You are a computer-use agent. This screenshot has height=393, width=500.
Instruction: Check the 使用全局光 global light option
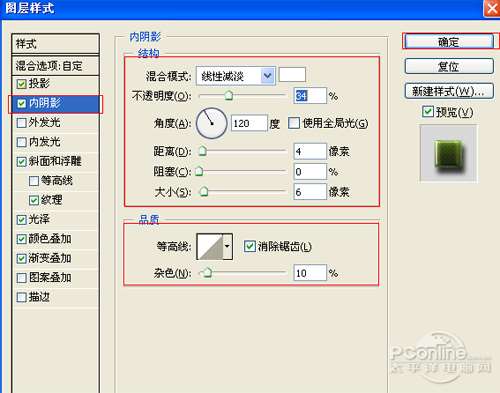tap(294, 123)
